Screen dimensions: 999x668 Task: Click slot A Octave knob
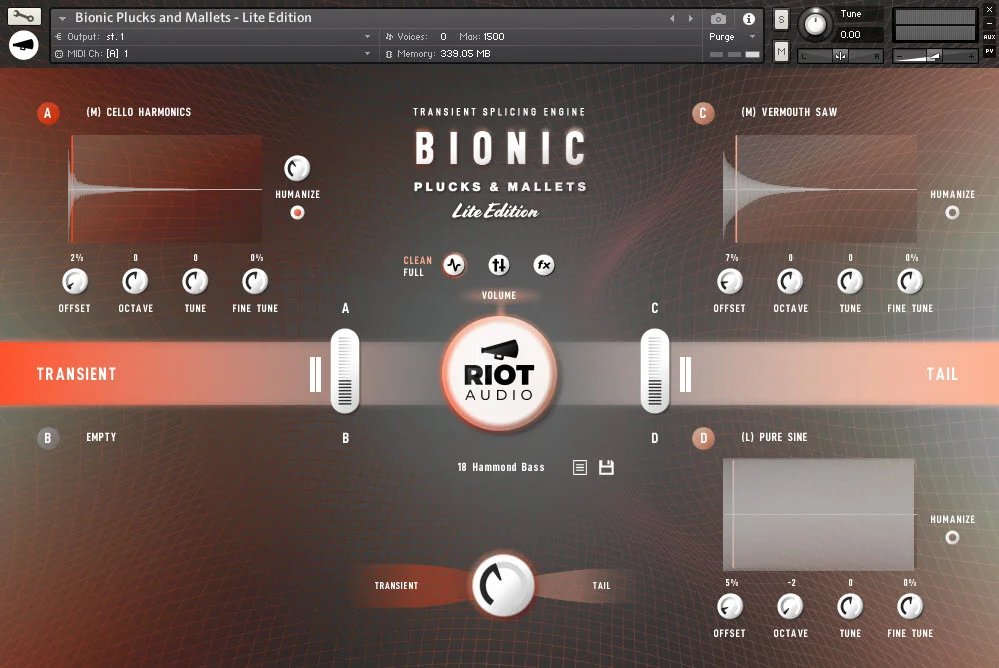point(135,282)
